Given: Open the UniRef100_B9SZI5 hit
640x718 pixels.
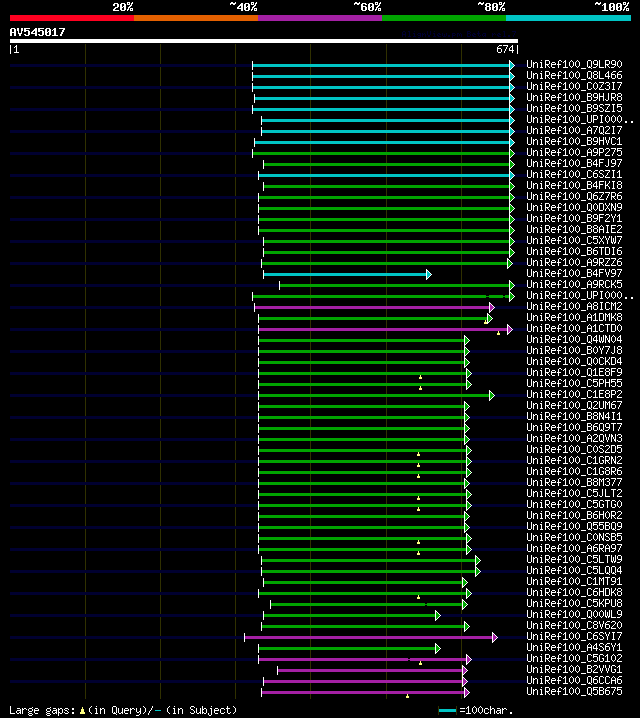Looking at the screenshot, I should click(574, 108).
